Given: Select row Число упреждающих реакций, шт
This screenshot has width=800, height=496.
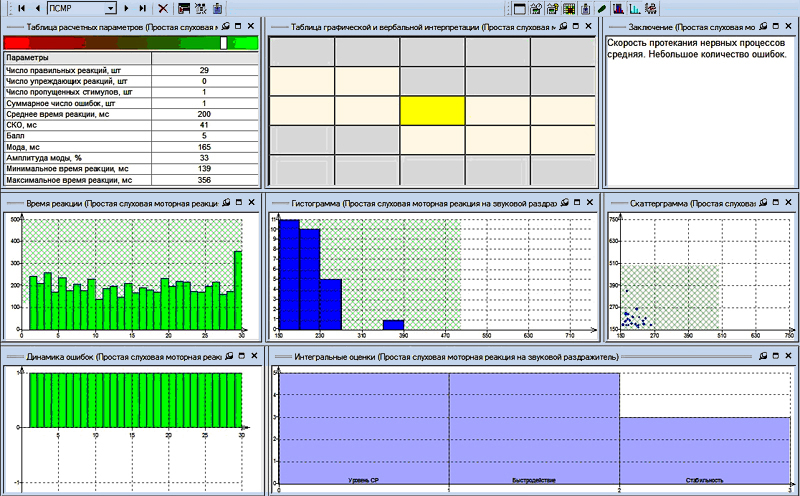Looking at the screenshot, I should pyautogui.click(x=131, y=81).
